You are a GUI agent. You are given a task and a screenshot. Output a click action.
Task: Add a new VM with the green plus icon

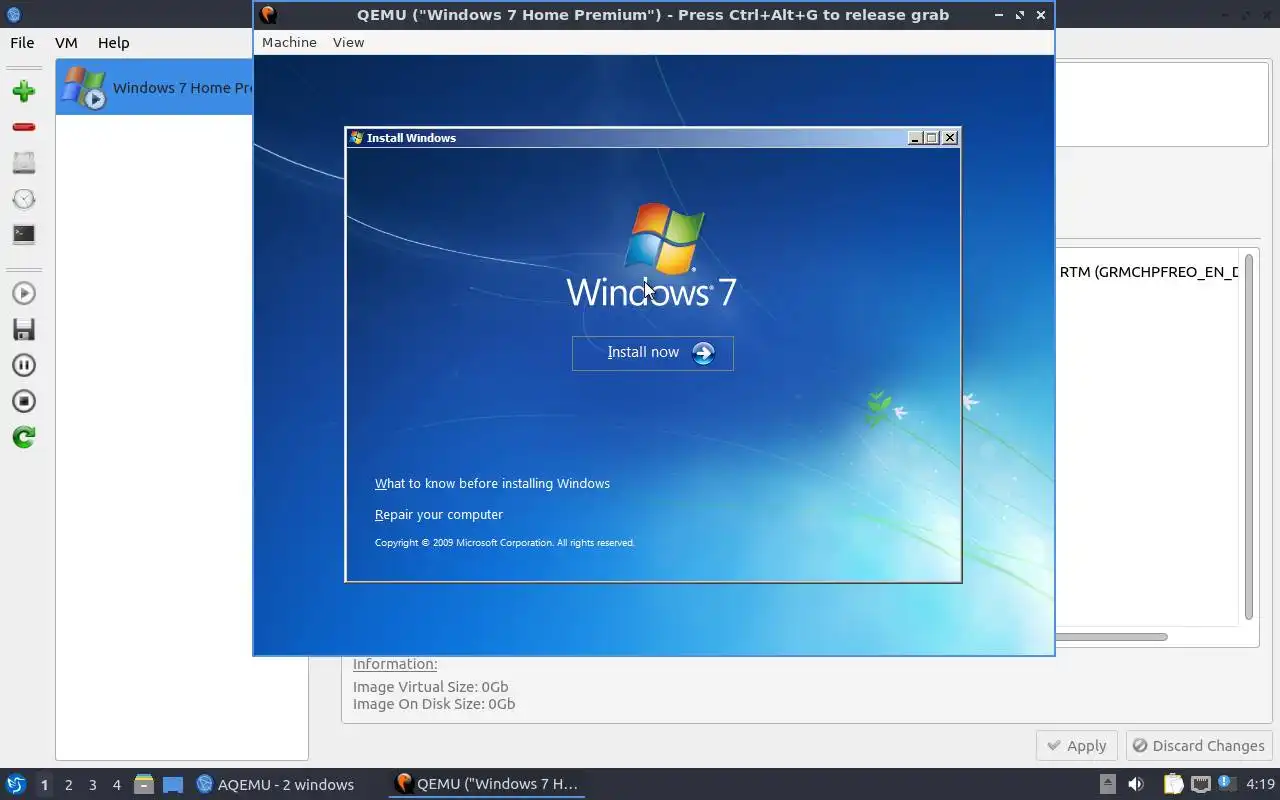click(24, 91)
